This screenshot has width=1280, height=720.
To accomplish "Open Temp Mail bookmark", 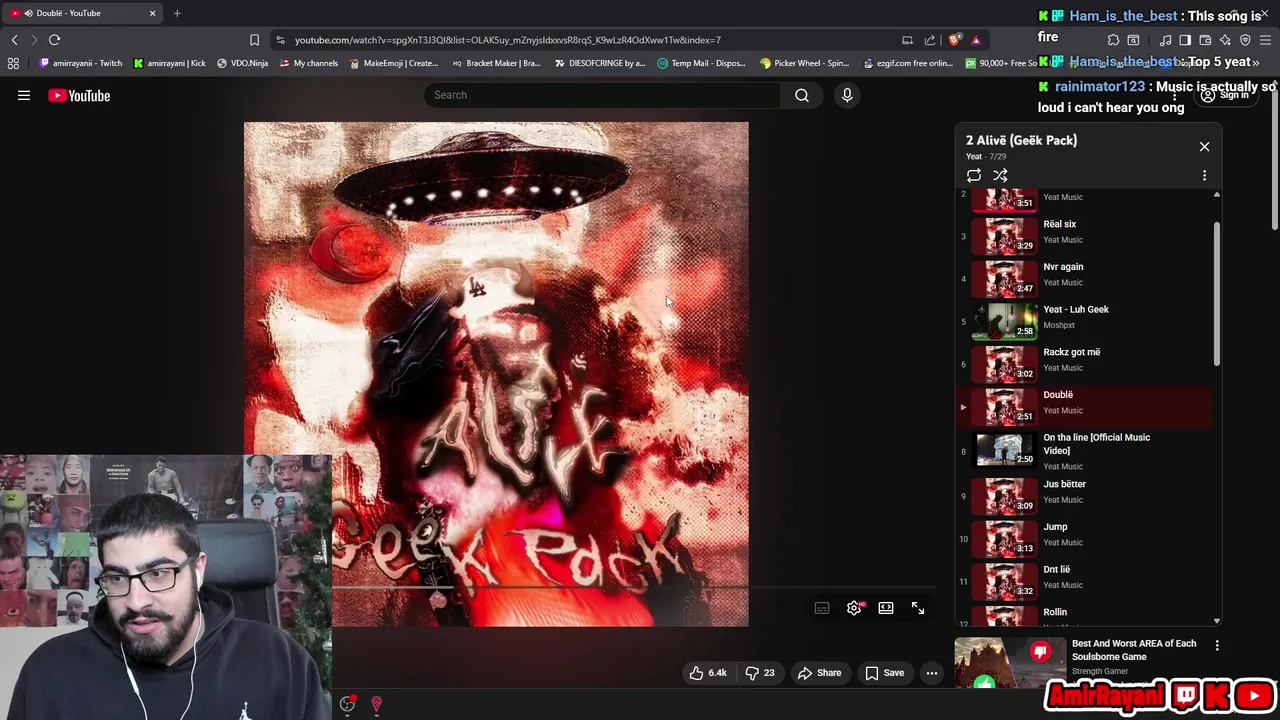I will 701,63.
